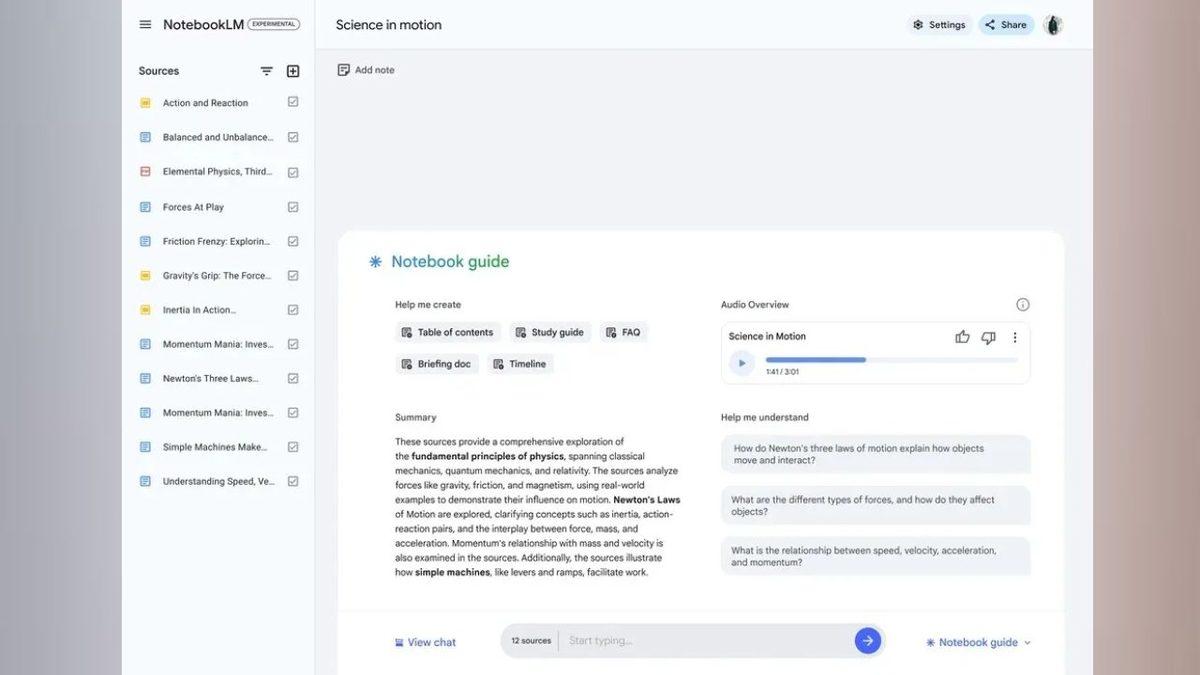Select the 'Study guide' creation option
The height and width of the screenshot is (675, 1200).
click(x=550, y=331)
